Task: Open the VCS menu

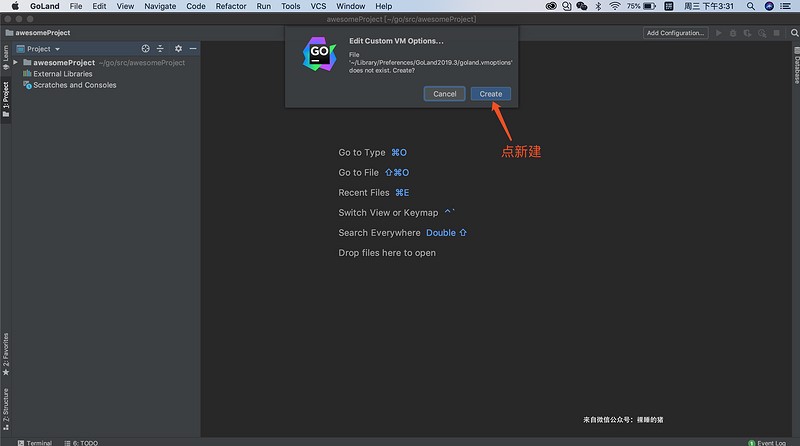Action: coord(318,6)
